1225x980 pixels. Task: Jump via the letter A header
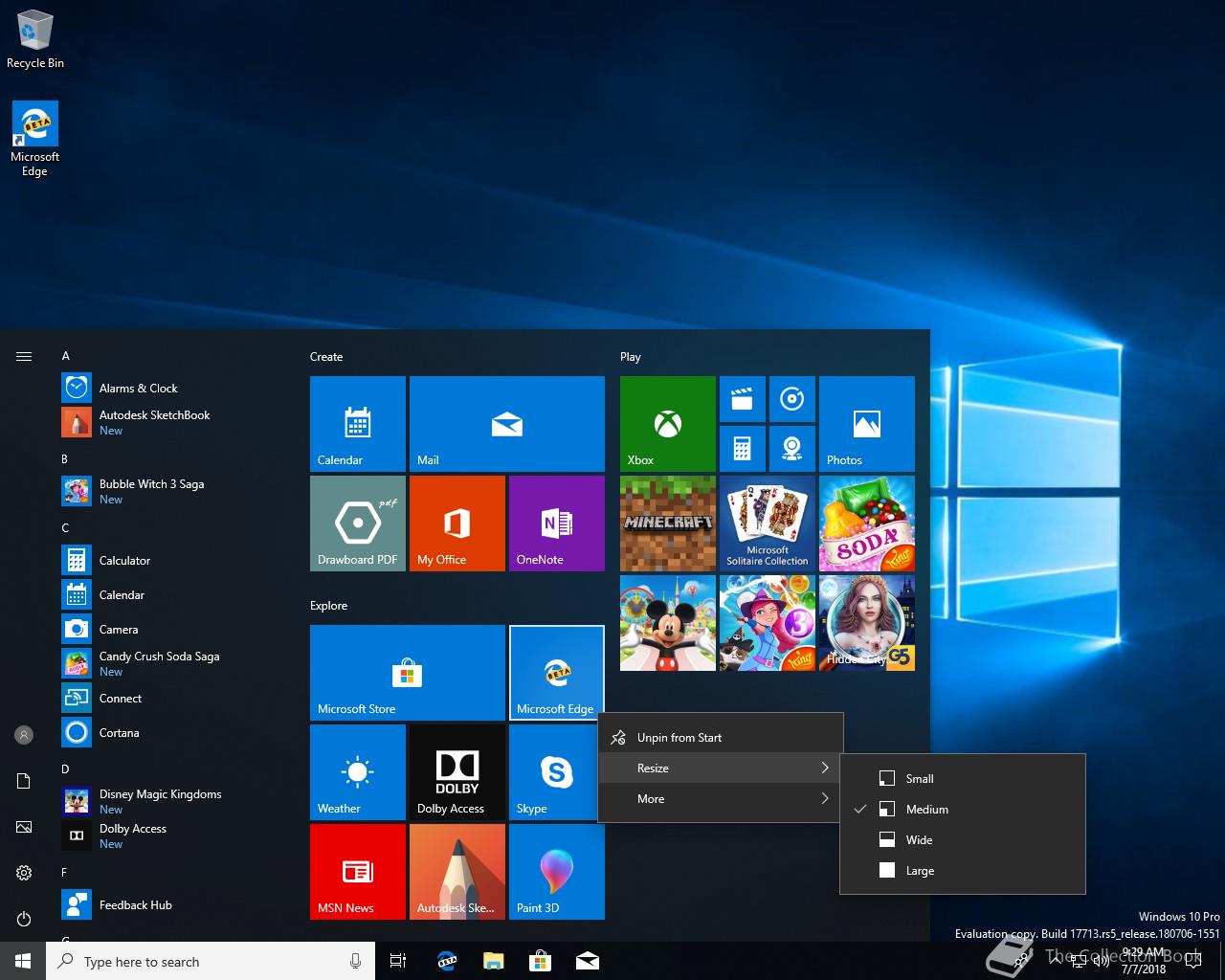click(66, 356)
